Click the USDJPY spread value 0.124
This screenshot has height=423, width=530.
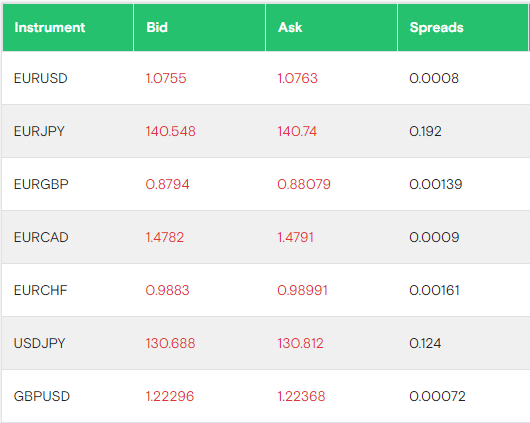tap(425, 343)
